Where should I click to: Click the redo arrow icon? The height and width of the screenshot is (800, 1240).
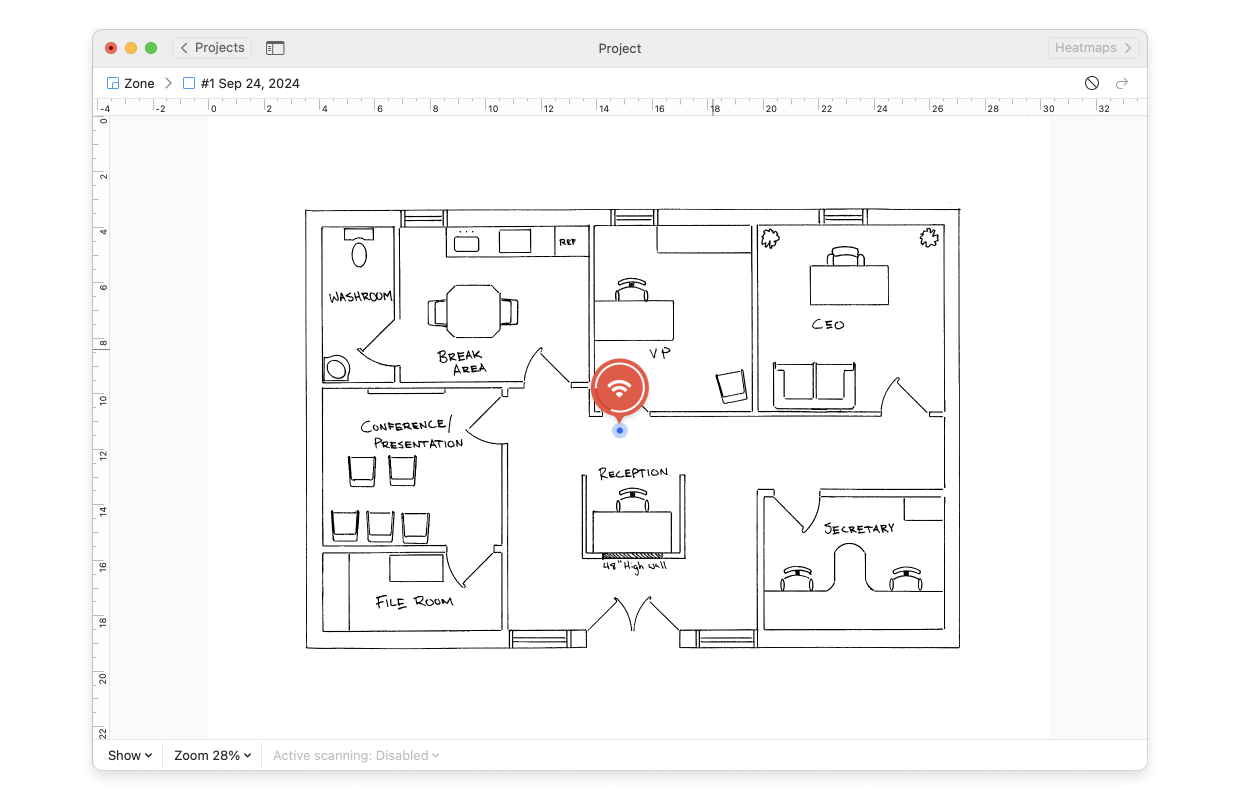point(1122,83)
